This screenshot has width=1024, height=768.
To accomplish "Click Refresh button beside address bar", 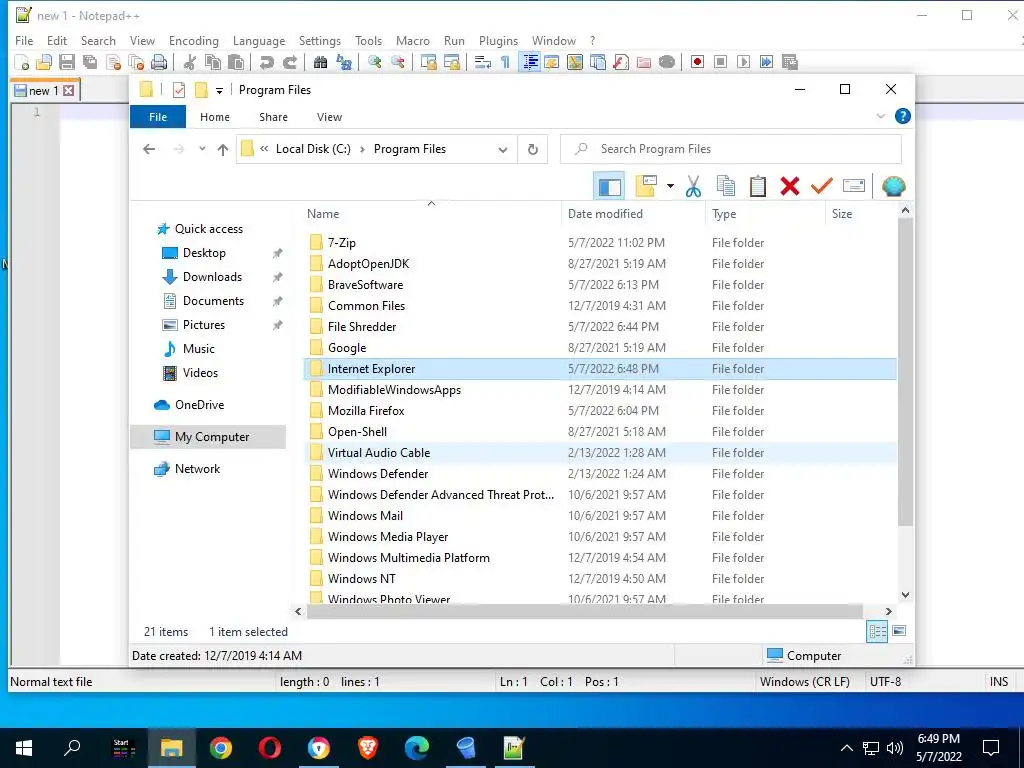I will [x=533, y=150].
